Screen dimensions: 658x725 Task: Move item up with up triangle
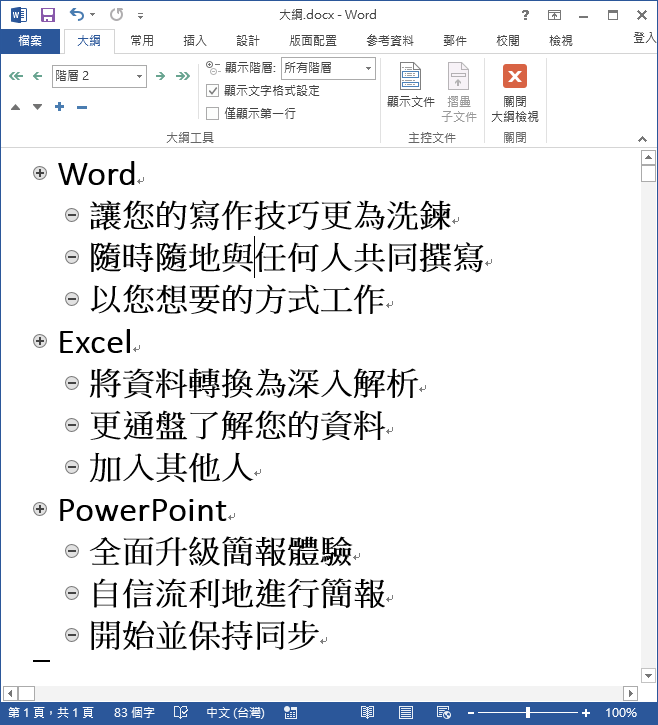click(15, 107)
